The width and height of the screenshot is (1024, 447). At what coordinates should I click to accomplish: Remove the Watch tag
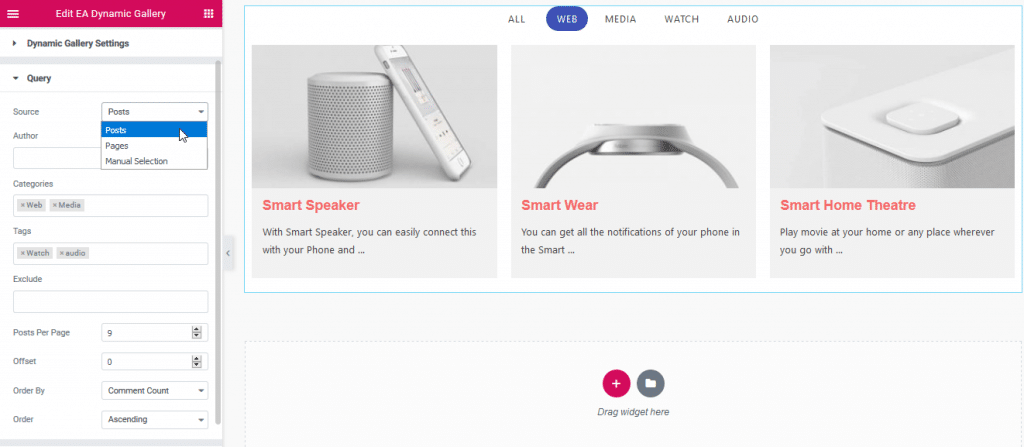click(x=22, y=253)
